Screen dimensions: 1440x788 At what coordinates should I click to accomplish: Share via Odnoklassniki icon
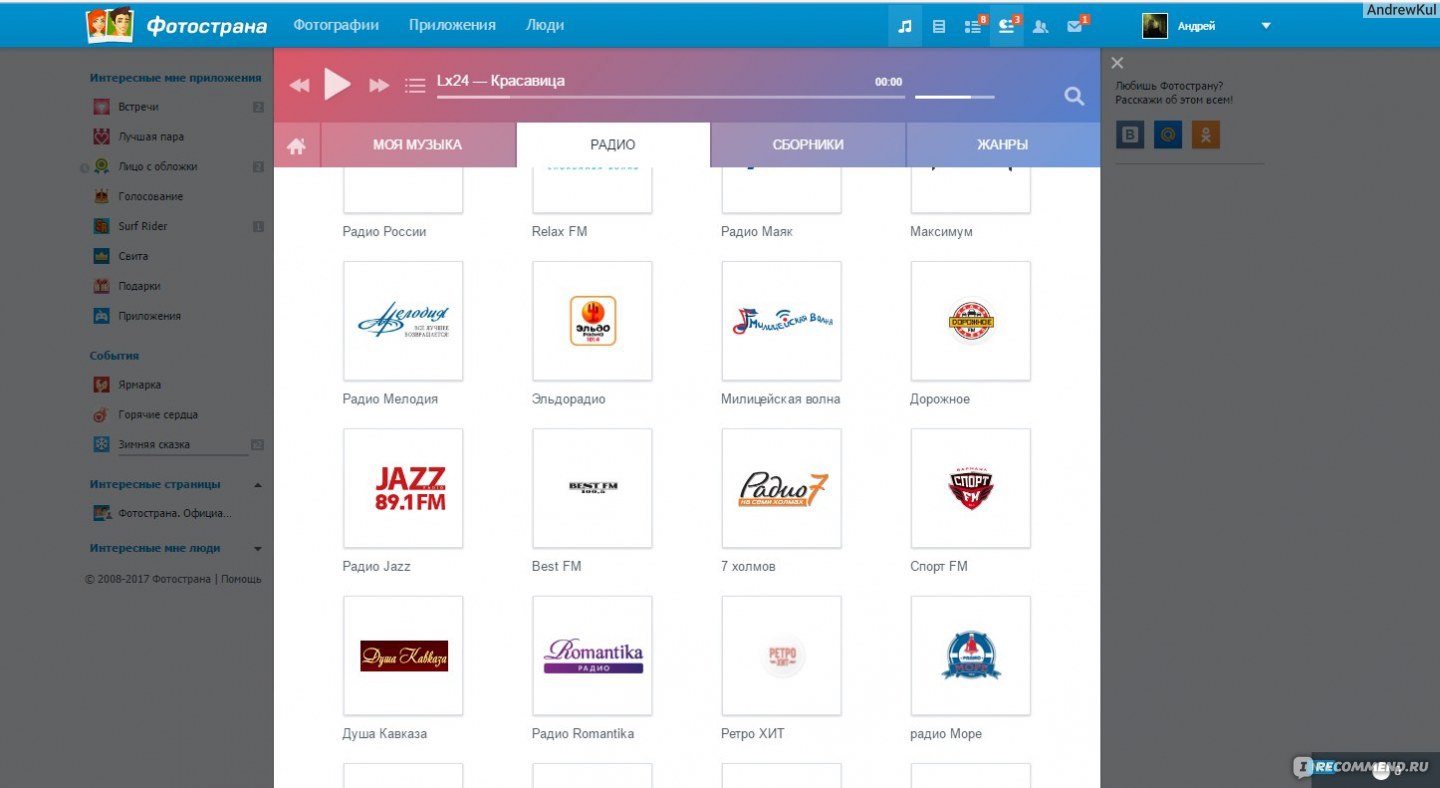click(x=1206, y=135)
